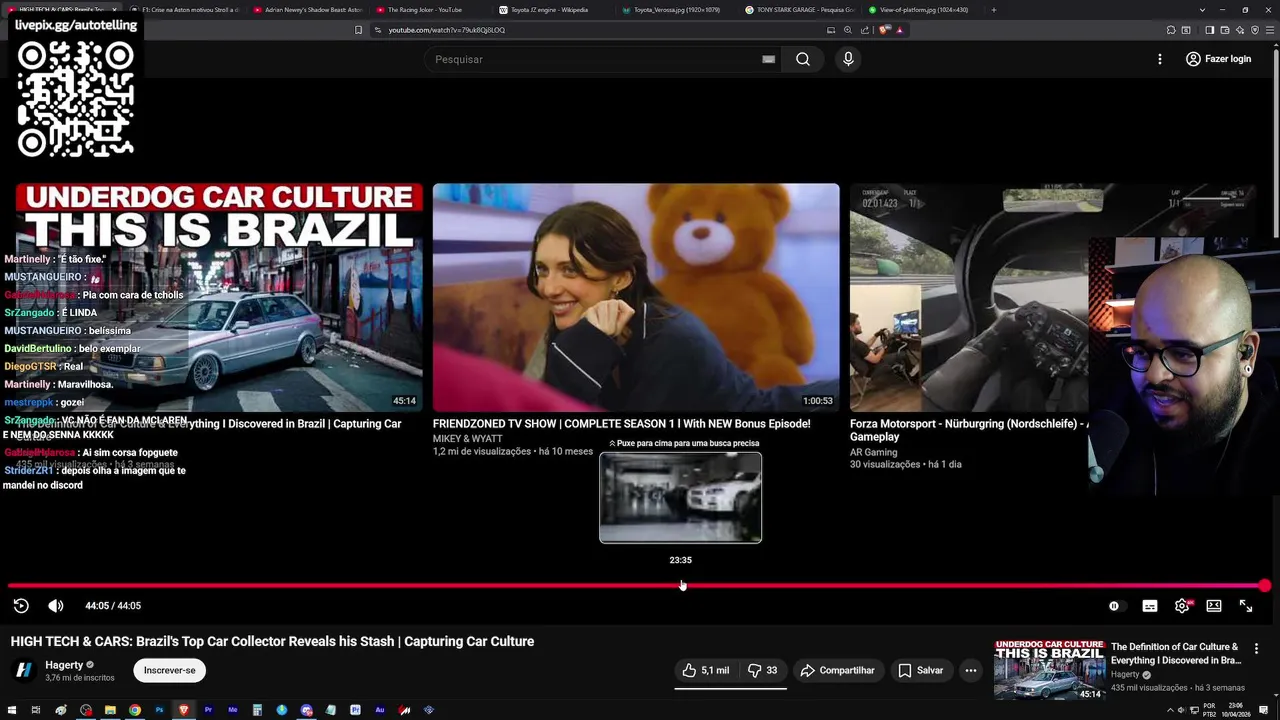Image resolution: width=1280 pixels, height=720 pixels.
Task: Open the video settings gear
Action: (1182, 606)
